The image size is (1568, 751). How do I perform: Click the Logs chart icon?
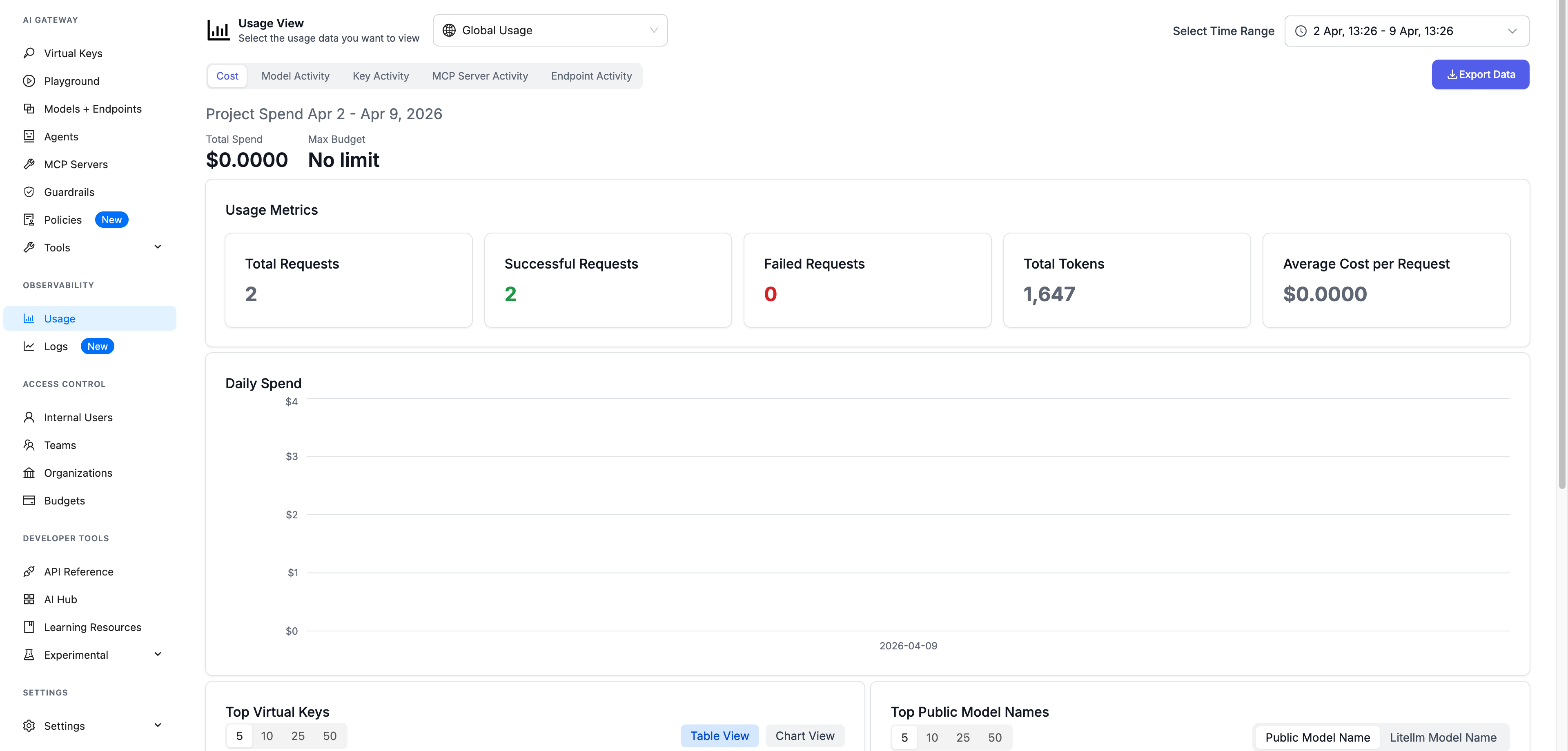coord(29,346)
